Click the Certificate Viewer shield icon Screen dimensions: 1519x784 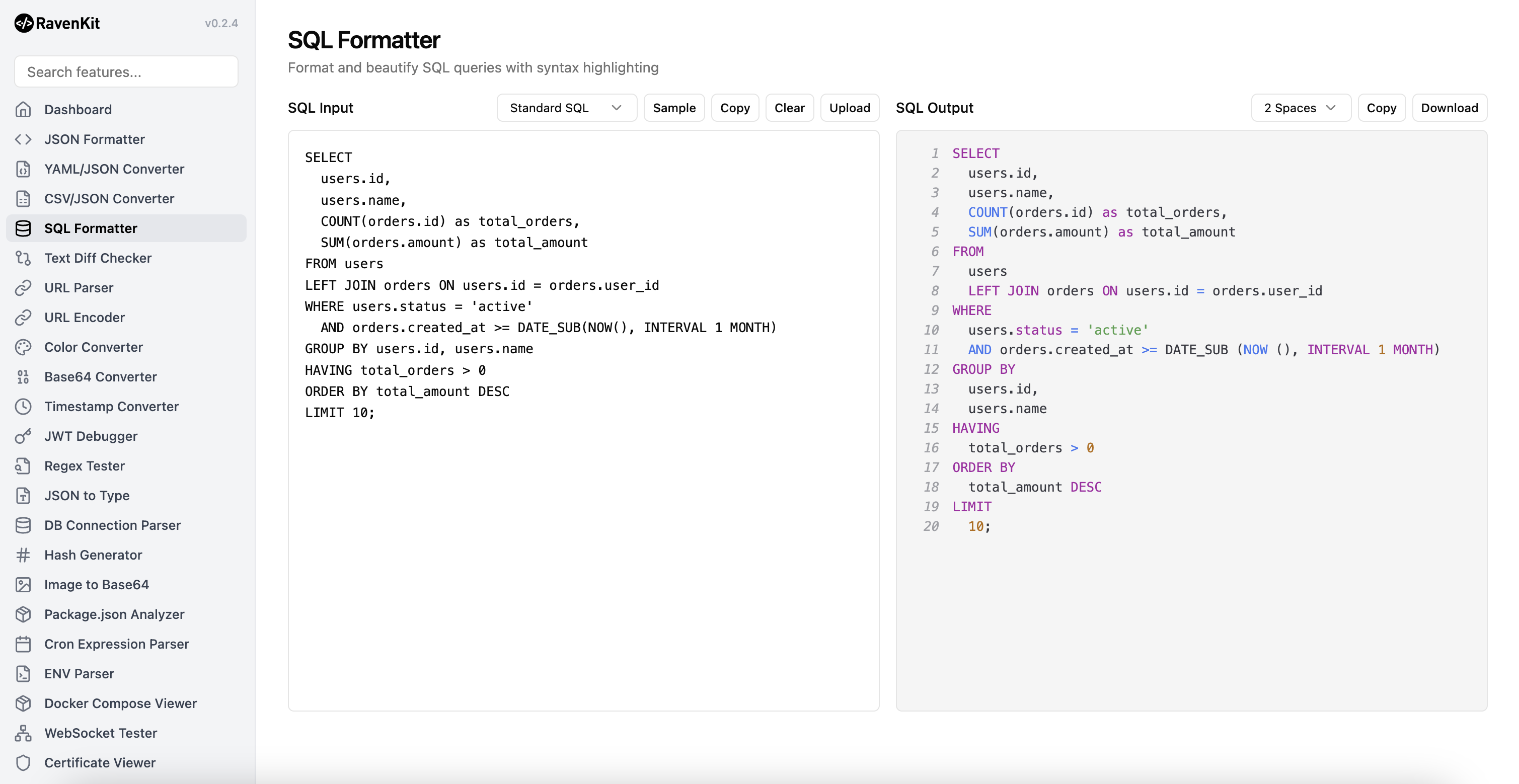23,763
